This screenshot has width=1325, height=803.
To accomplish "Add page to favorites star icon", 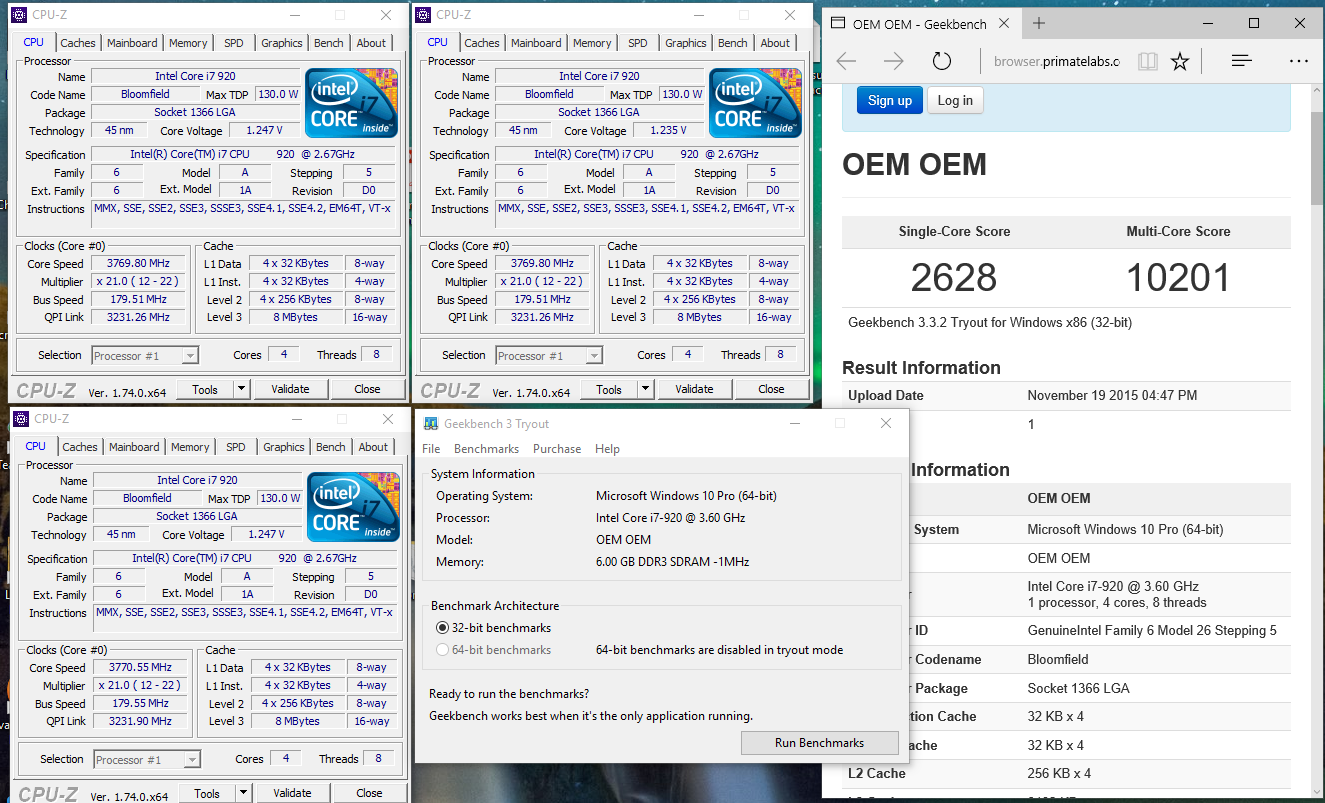I will point(1180,61).
